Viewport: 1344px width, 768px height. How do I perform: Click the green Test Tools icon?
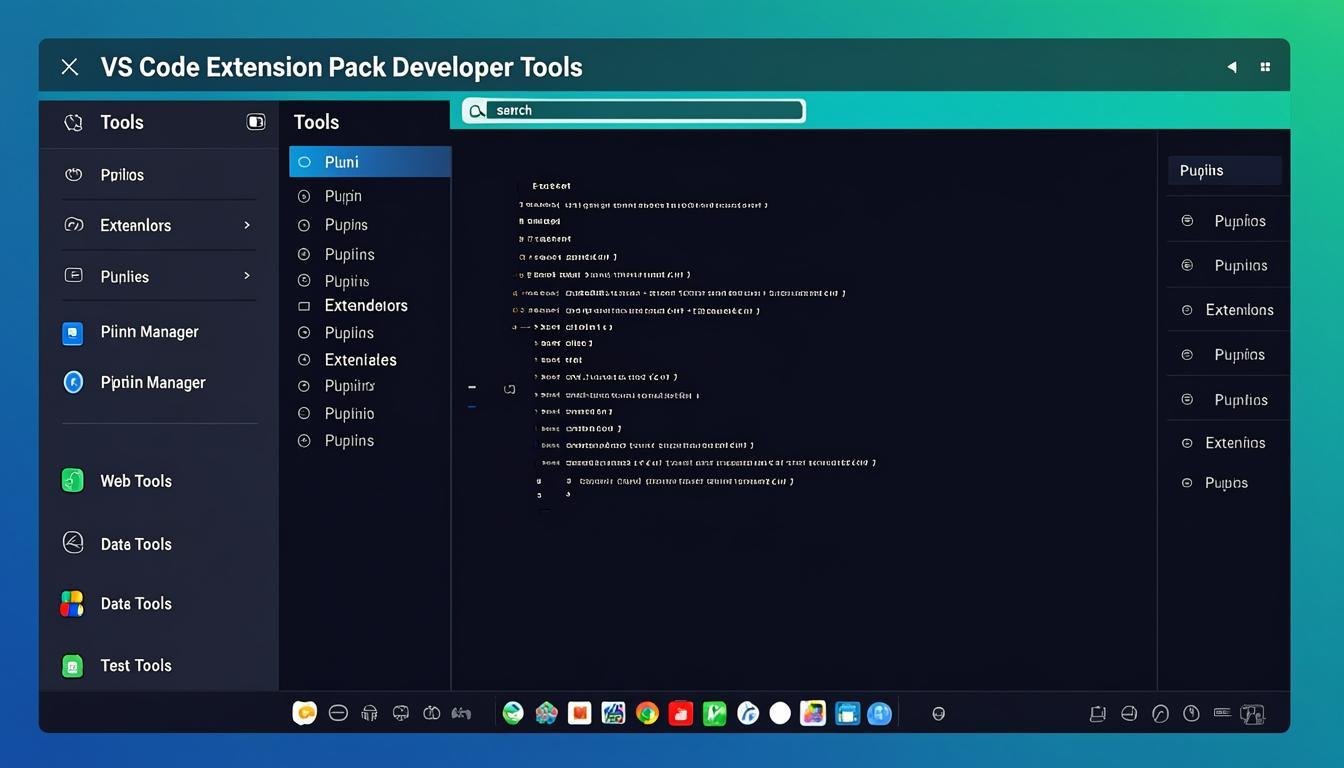[x=72, y=666]
